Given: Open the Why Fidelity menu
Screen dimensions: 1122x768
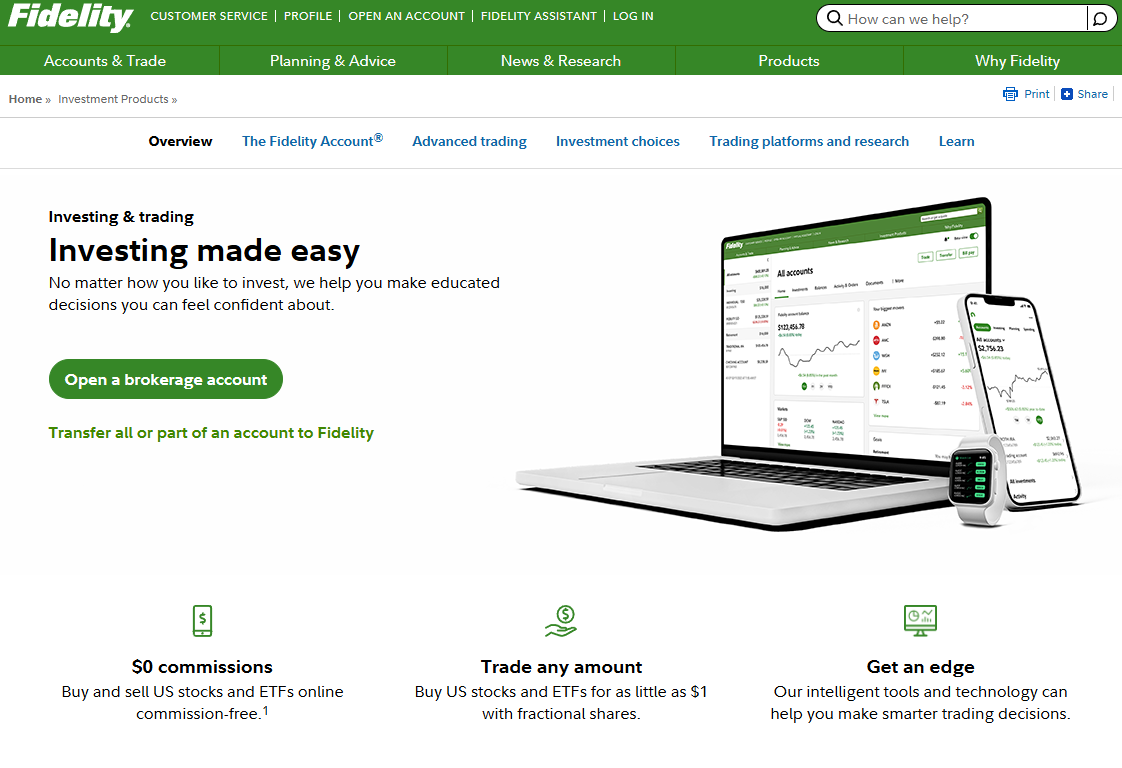Looking at the screenshot, I should pos(1017,61).
